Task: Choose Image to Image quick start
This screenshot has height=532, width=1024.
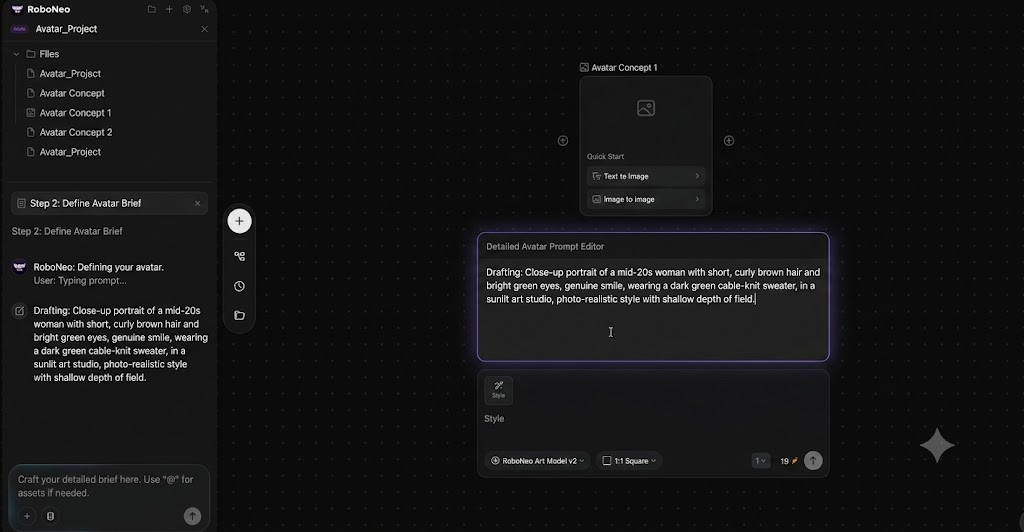Action: tap(646, 200)
